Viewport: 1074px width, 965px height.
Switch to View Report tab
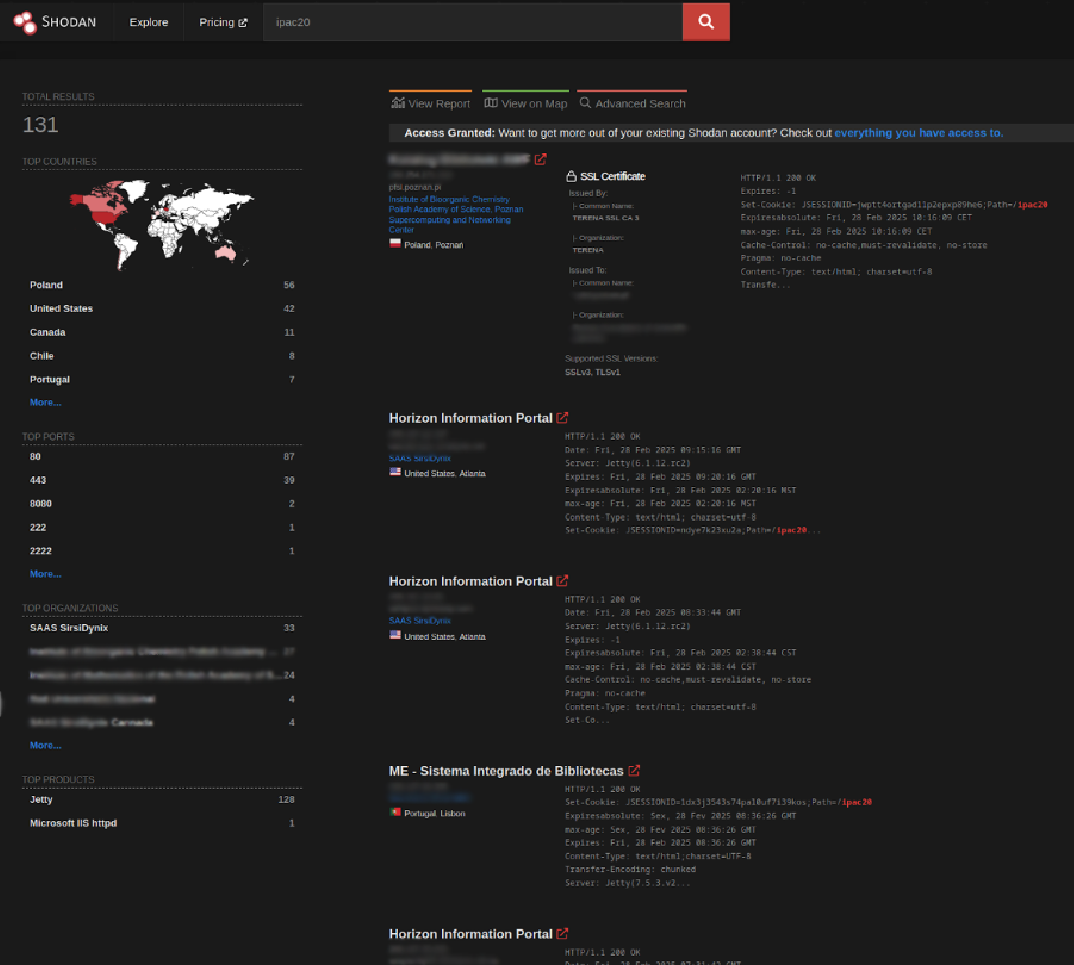430,103
